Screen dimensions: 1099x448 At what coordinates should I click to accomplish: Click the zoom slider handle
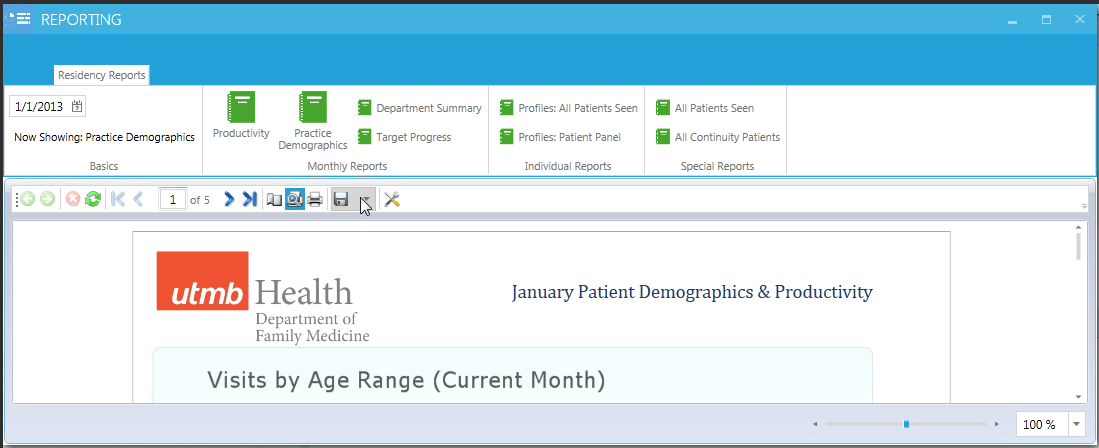(906, 424)
